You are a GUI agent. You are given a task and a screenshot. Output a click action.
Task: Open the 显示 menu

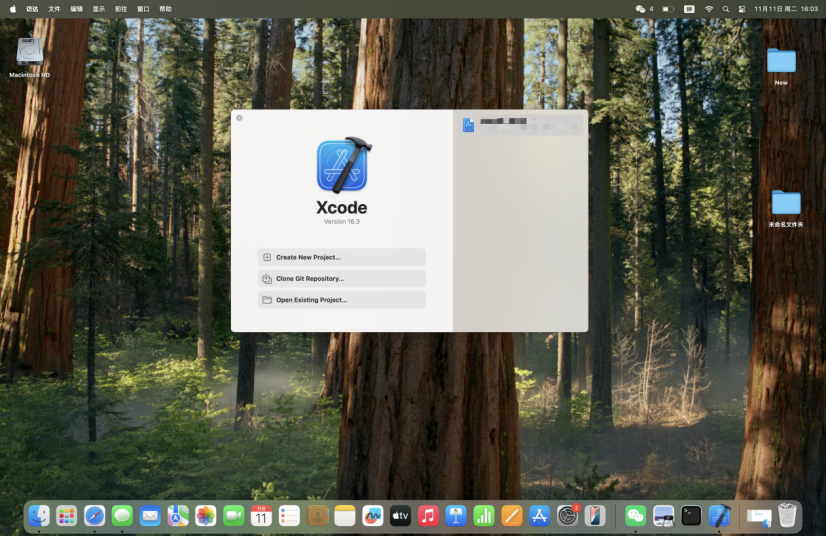click(x=99, y=9)
